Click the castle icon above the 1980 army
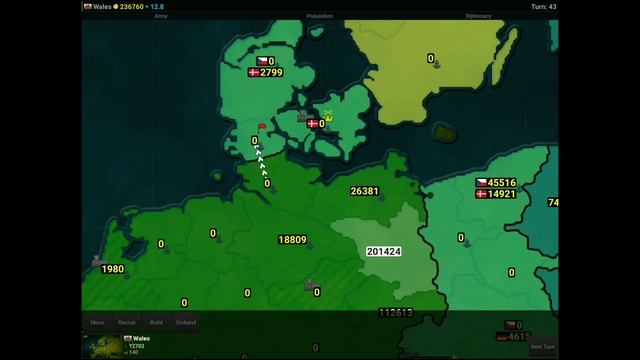 pyautogui.click(x=98, y=260)
